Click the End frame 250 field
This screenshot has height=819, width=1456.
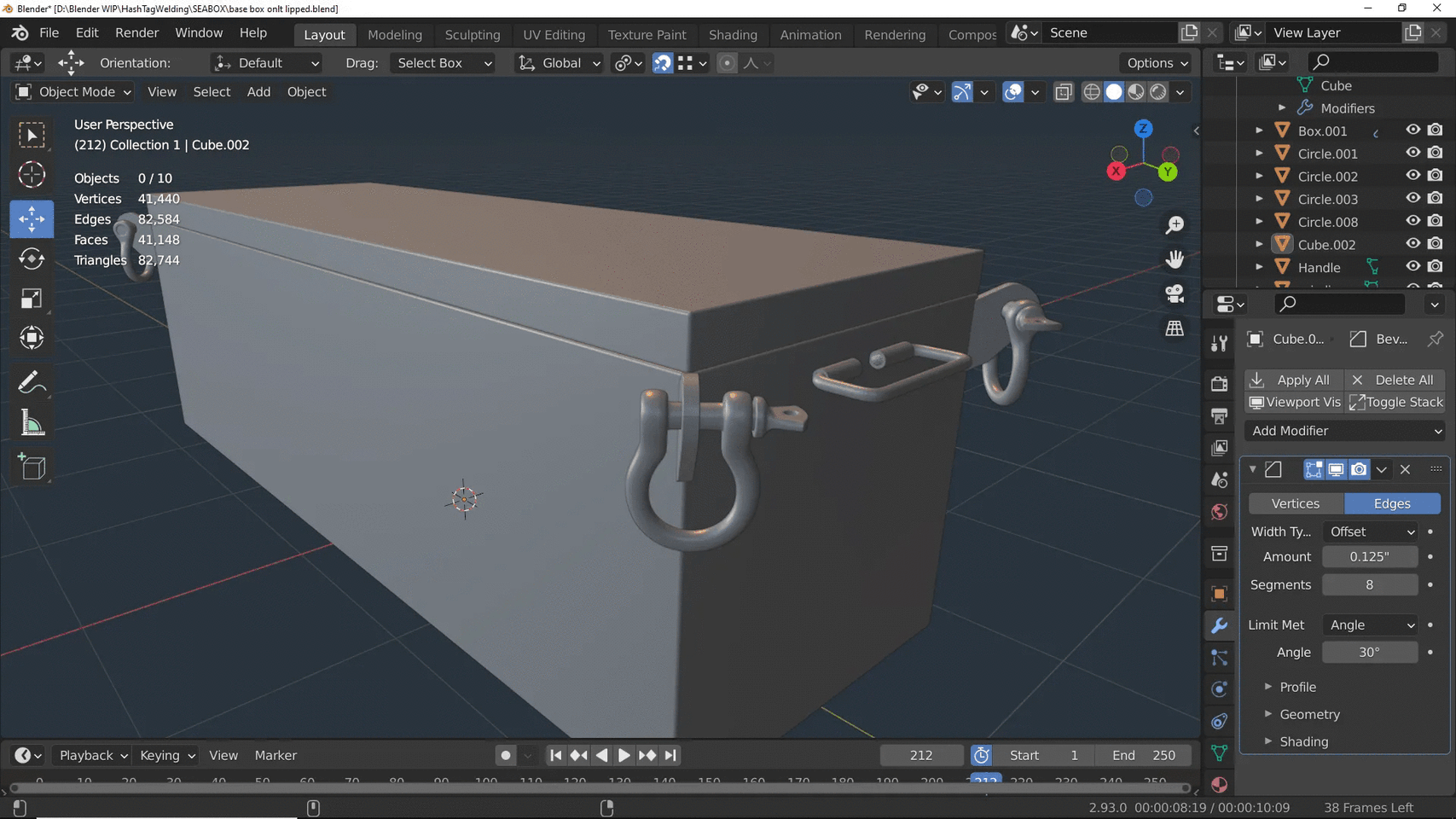[x=1144, y=755]
